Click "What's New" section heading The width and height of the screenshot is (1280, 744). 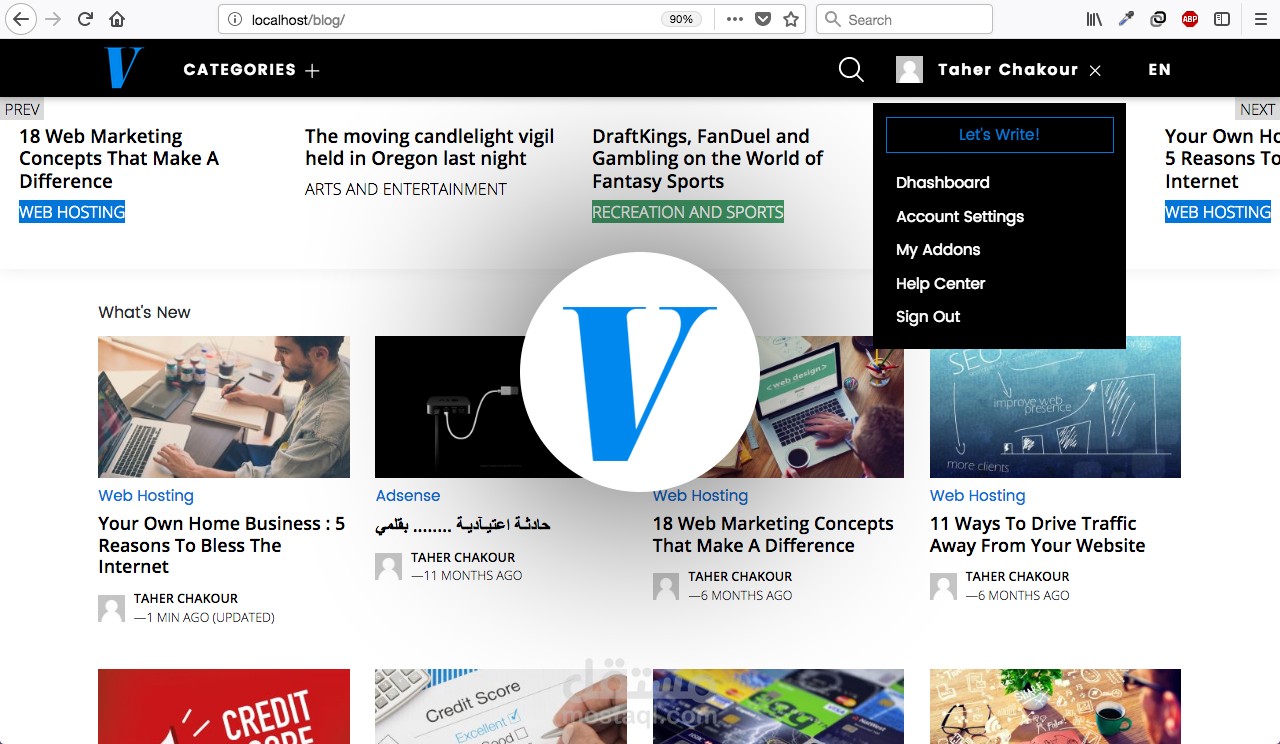point(144,313)
